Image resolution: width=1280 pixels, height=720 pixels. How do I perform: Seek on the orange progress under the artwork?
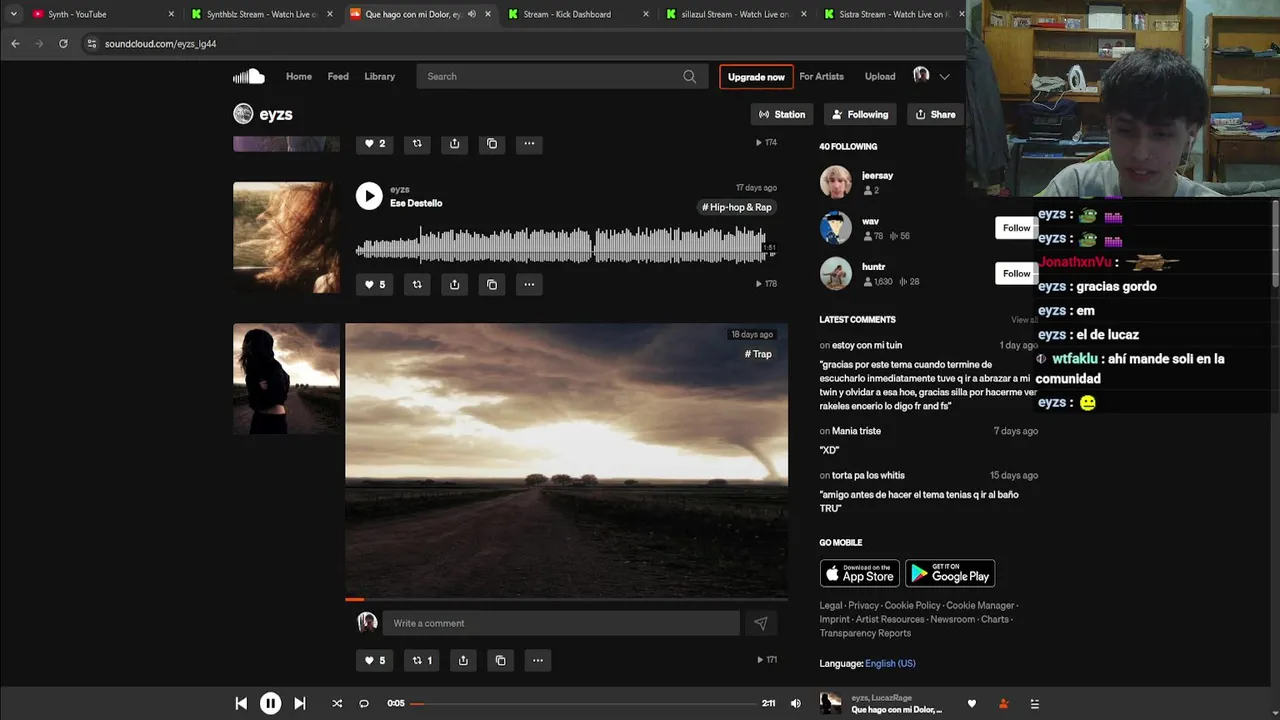tap(566, 599)
